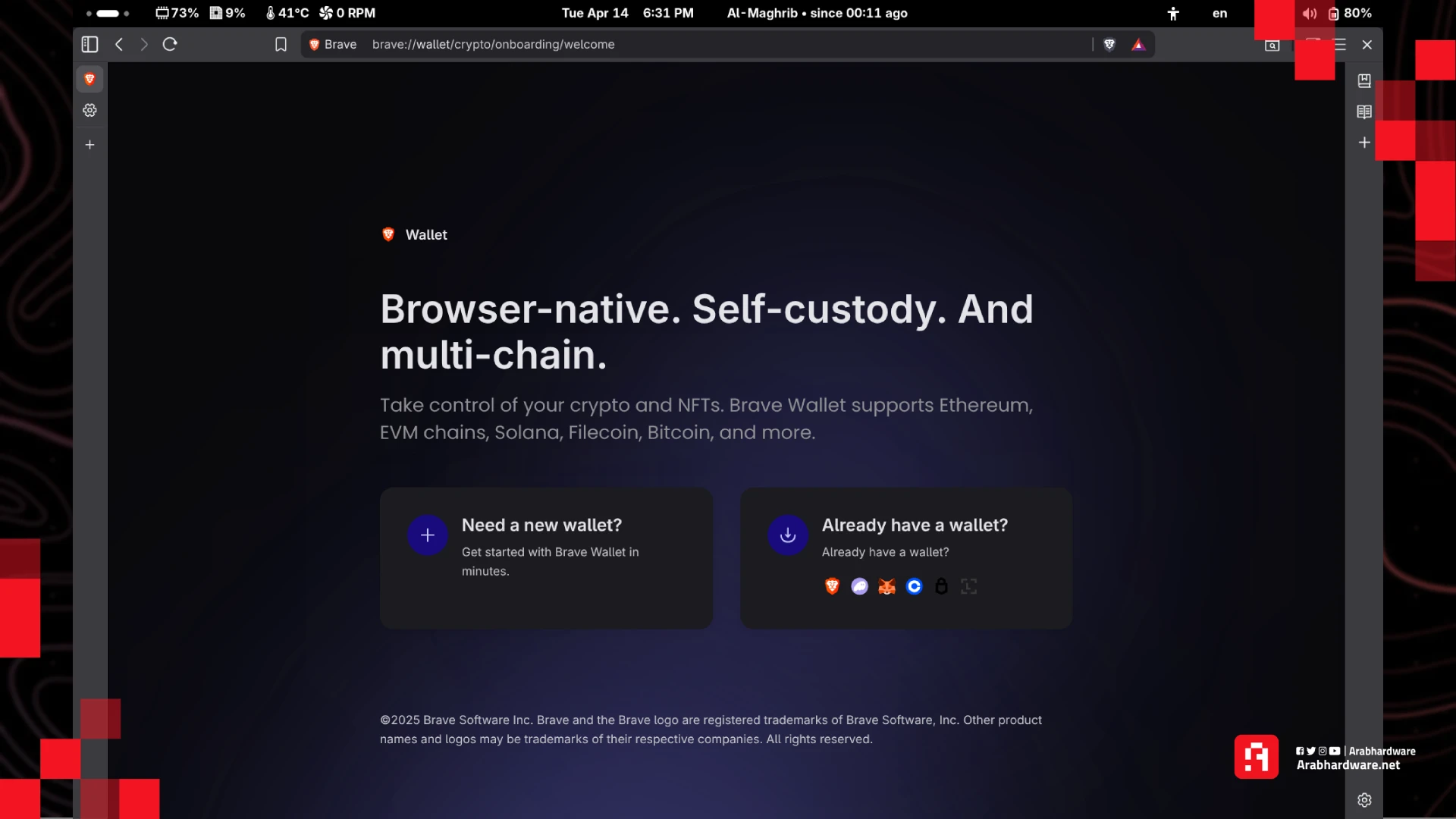Click the MetaMask fox icon in the wallet card

(x=886, y=586)
